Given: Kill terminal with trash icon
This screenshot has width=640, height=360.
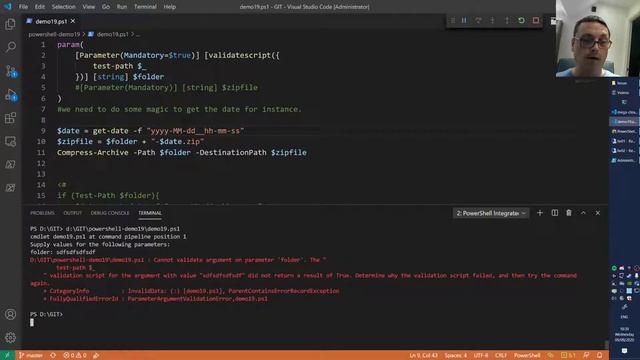Looking at the screenshot, I should (x=569, y=213).
